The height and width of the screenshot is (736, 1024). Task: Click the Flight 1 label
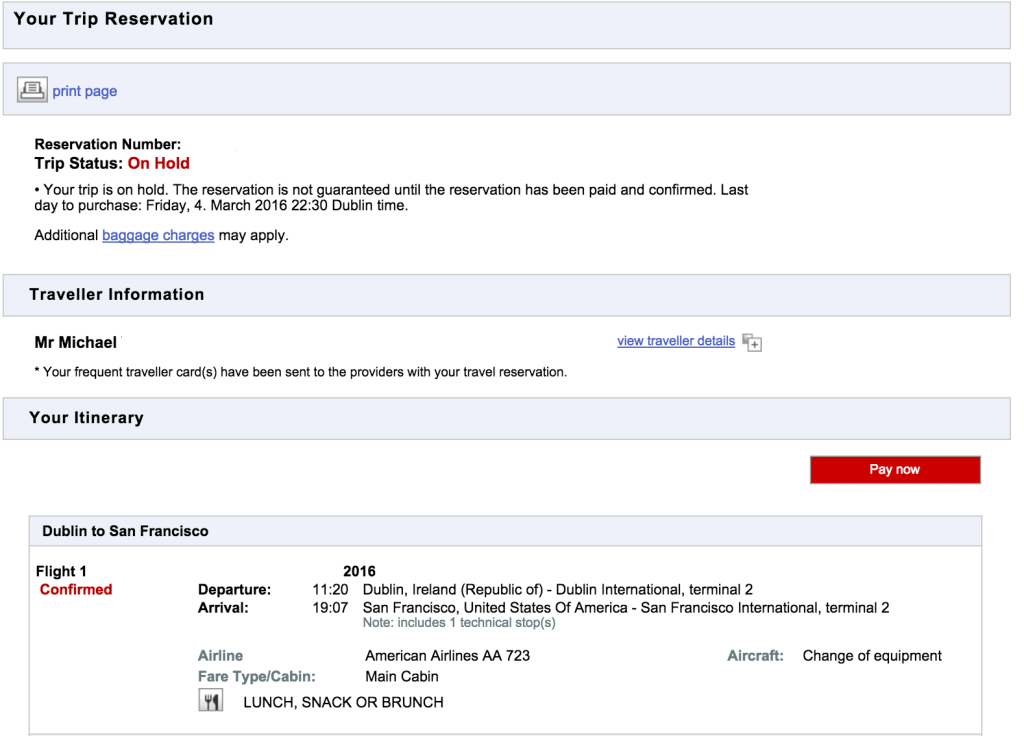point(61,572)
